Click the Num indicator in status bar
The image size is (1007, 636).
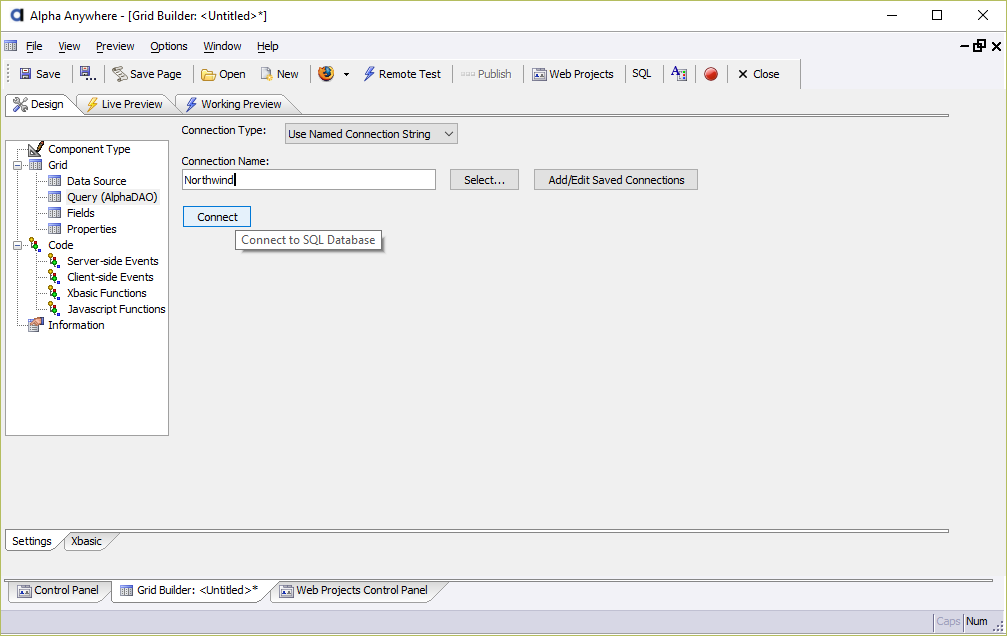coord(977,621)
